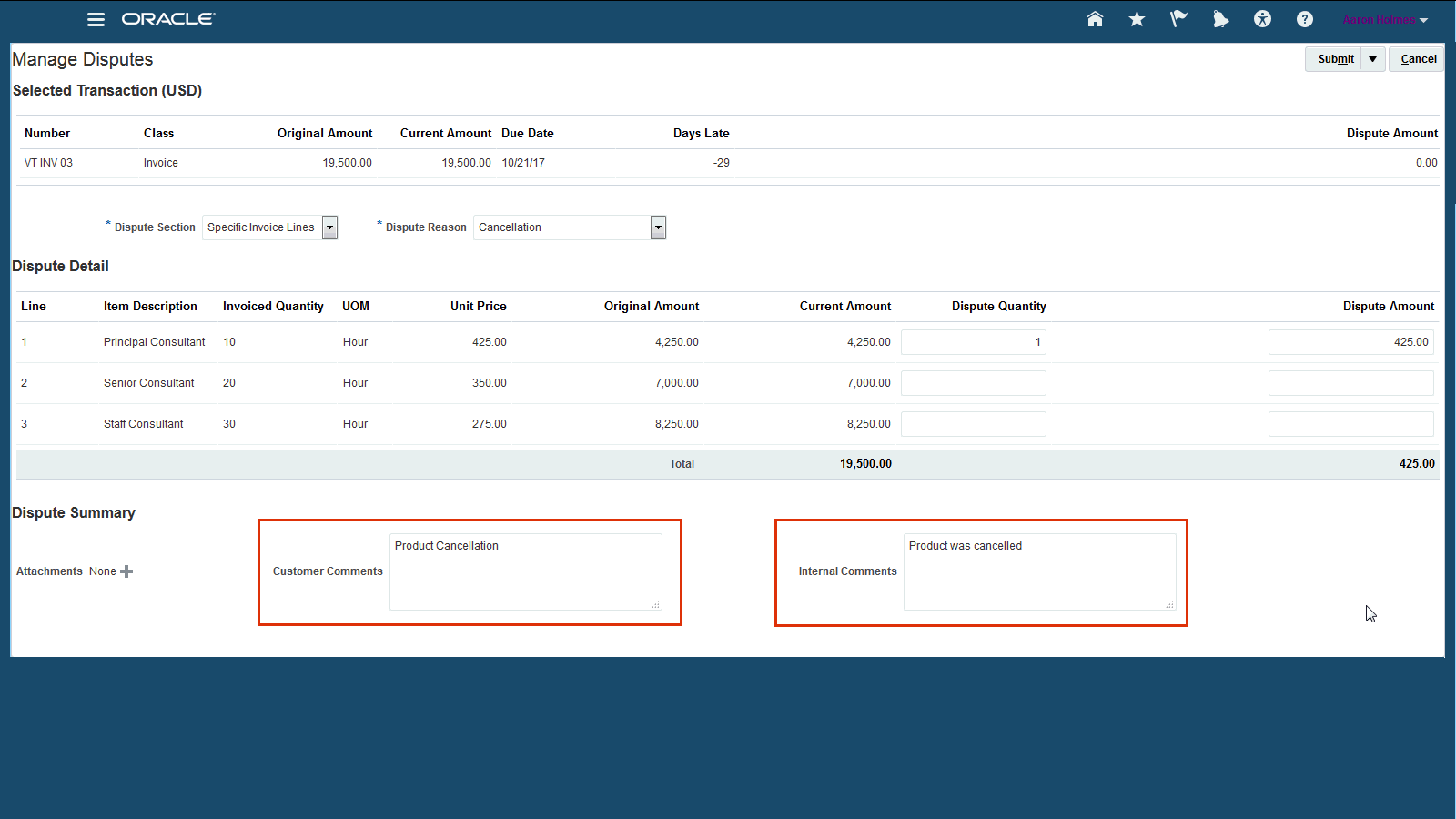Click the Cancel button
This screenshot has width=1456, height=819.
point(1418,59)
